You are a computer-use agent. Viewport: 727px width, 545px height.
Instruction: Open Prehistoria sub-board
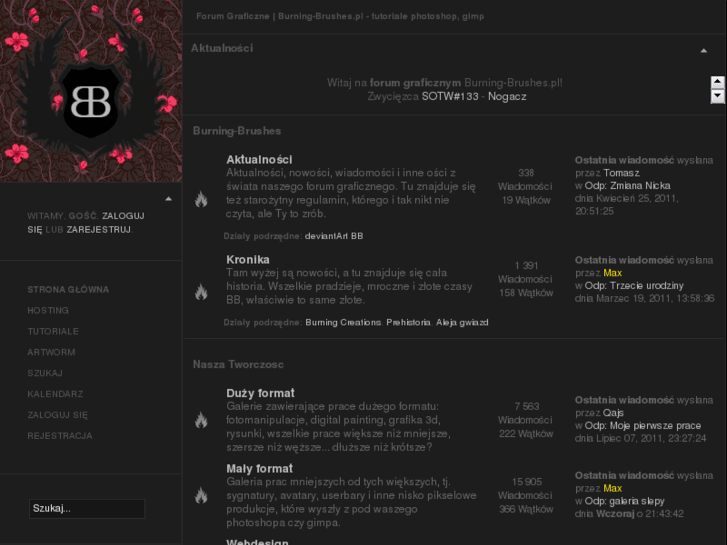pyautogui.click(x=408, y=322)
